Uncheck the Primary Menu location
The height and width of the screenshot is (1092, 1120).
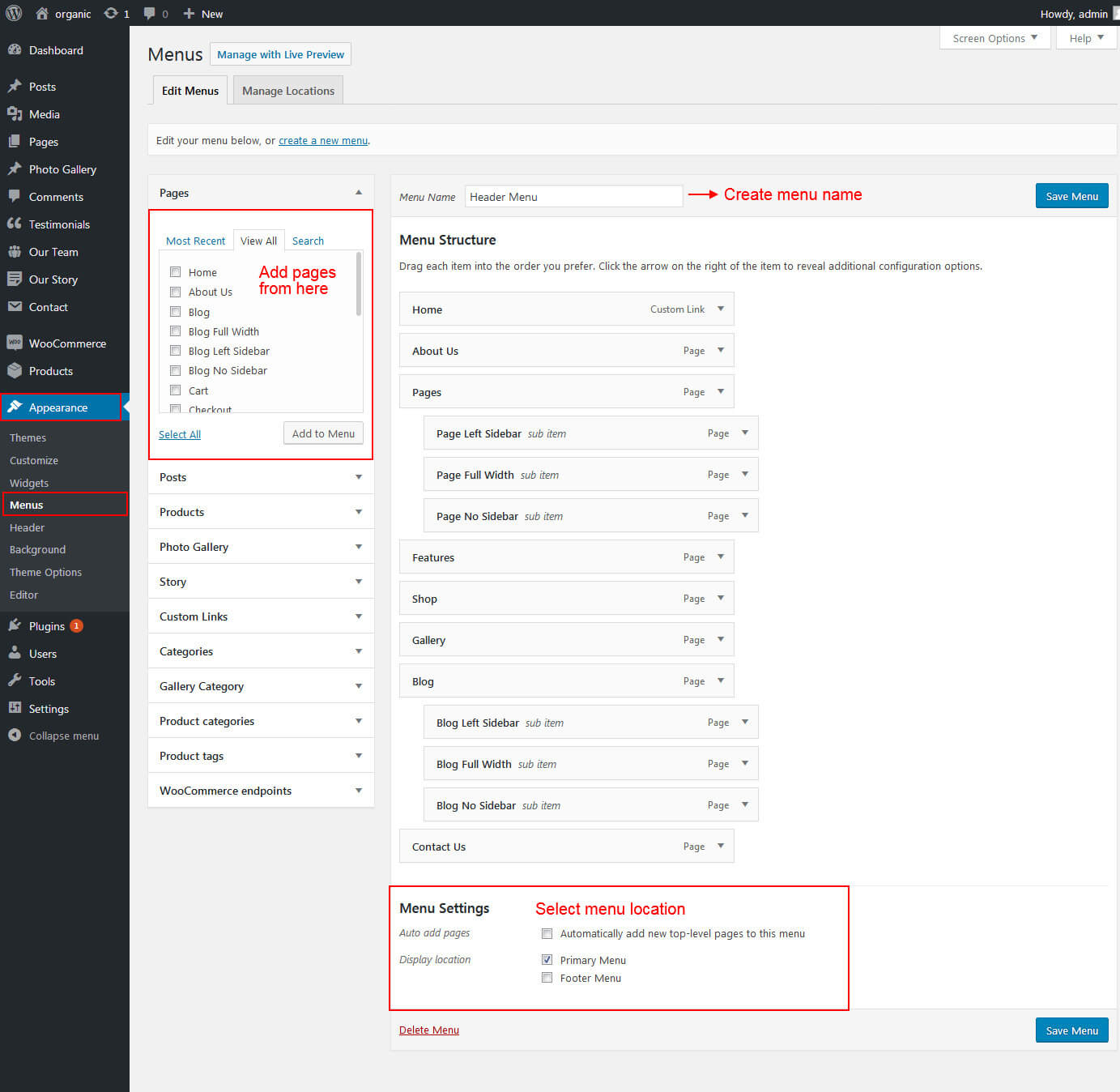pyautogui.click(x=547, y=959)
